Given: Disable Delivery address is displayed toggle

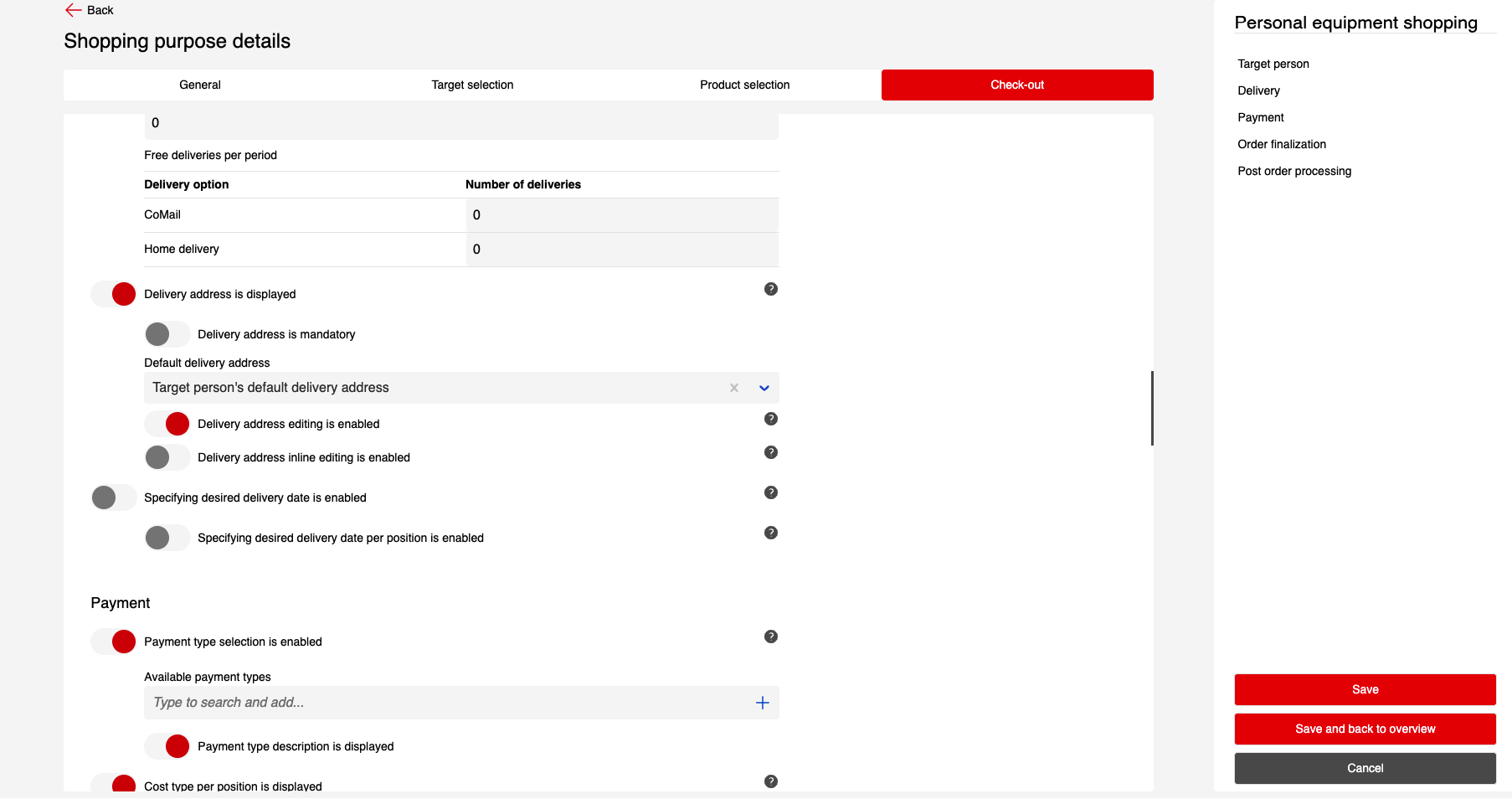Looking at the screenshot, I should point(113,294).
